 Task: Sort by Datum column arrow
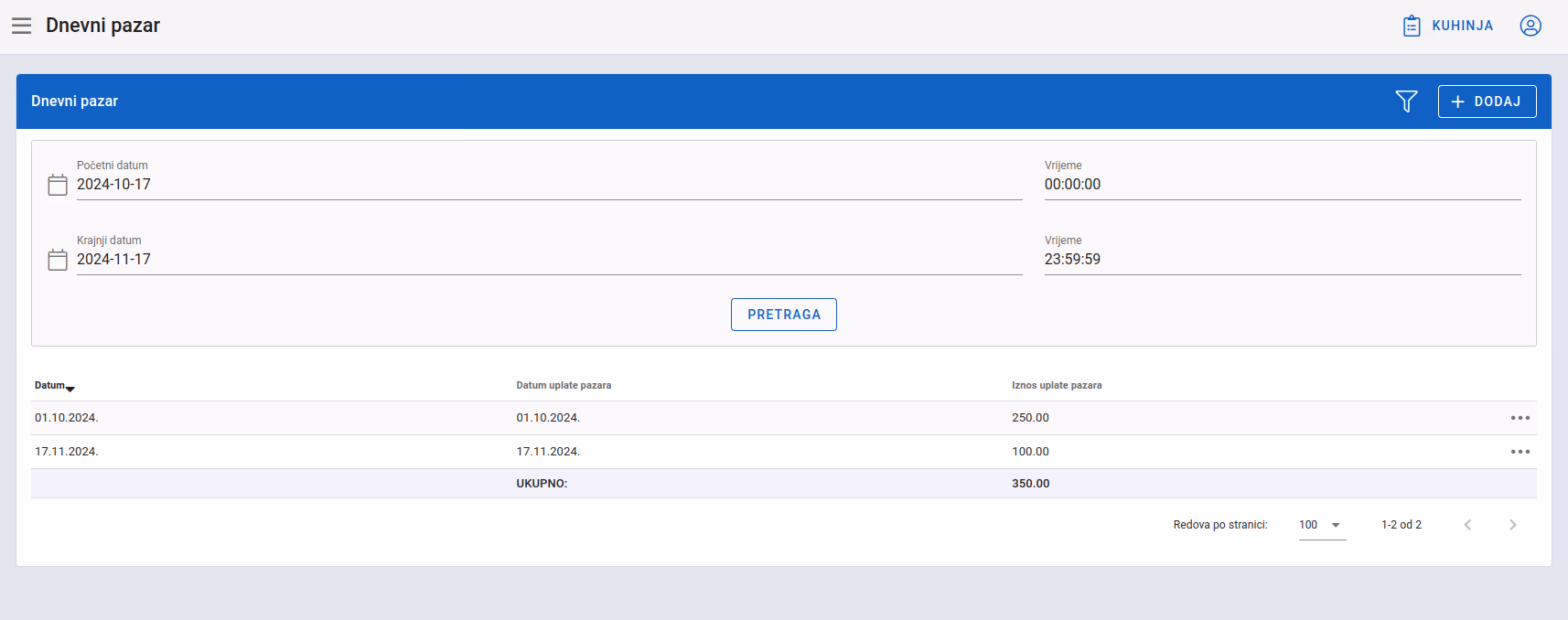coord(70,389)
